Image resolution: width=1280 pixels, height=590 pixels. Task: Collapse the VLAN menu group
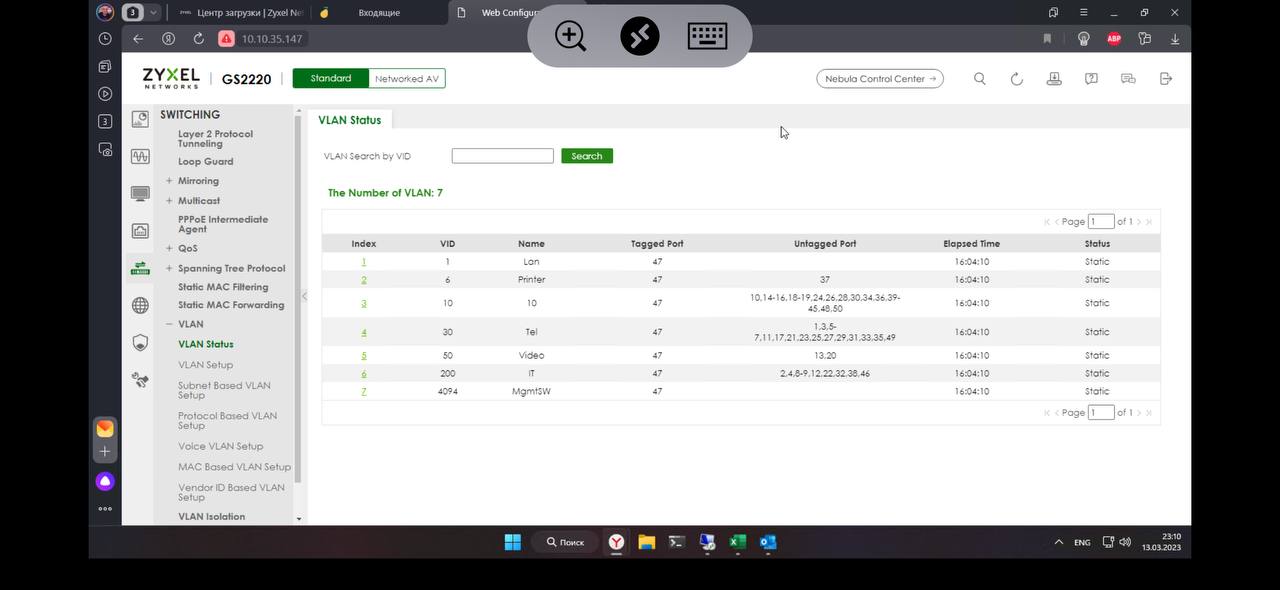coord(169,324)
